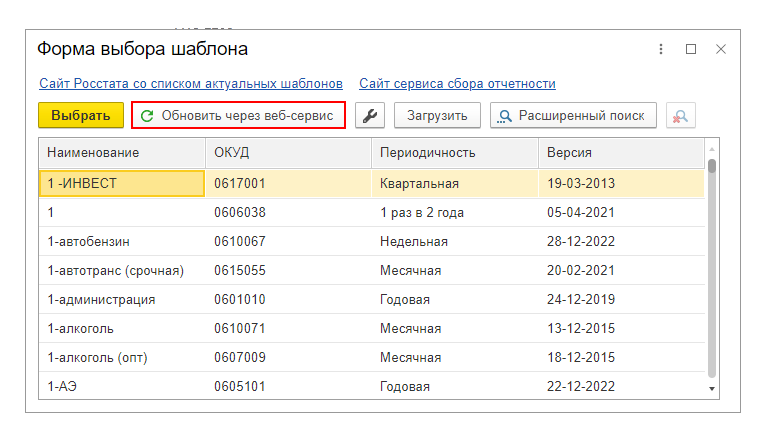This screenshot has width=765, height=443.
Task: Click Месячная in the 1-автотранс row
Action: (455, 270)
